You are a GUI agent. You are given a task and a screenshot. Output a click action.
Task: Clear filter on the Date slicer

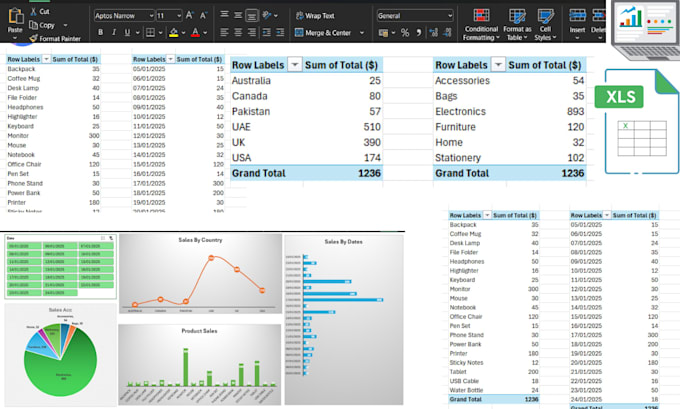111,238
